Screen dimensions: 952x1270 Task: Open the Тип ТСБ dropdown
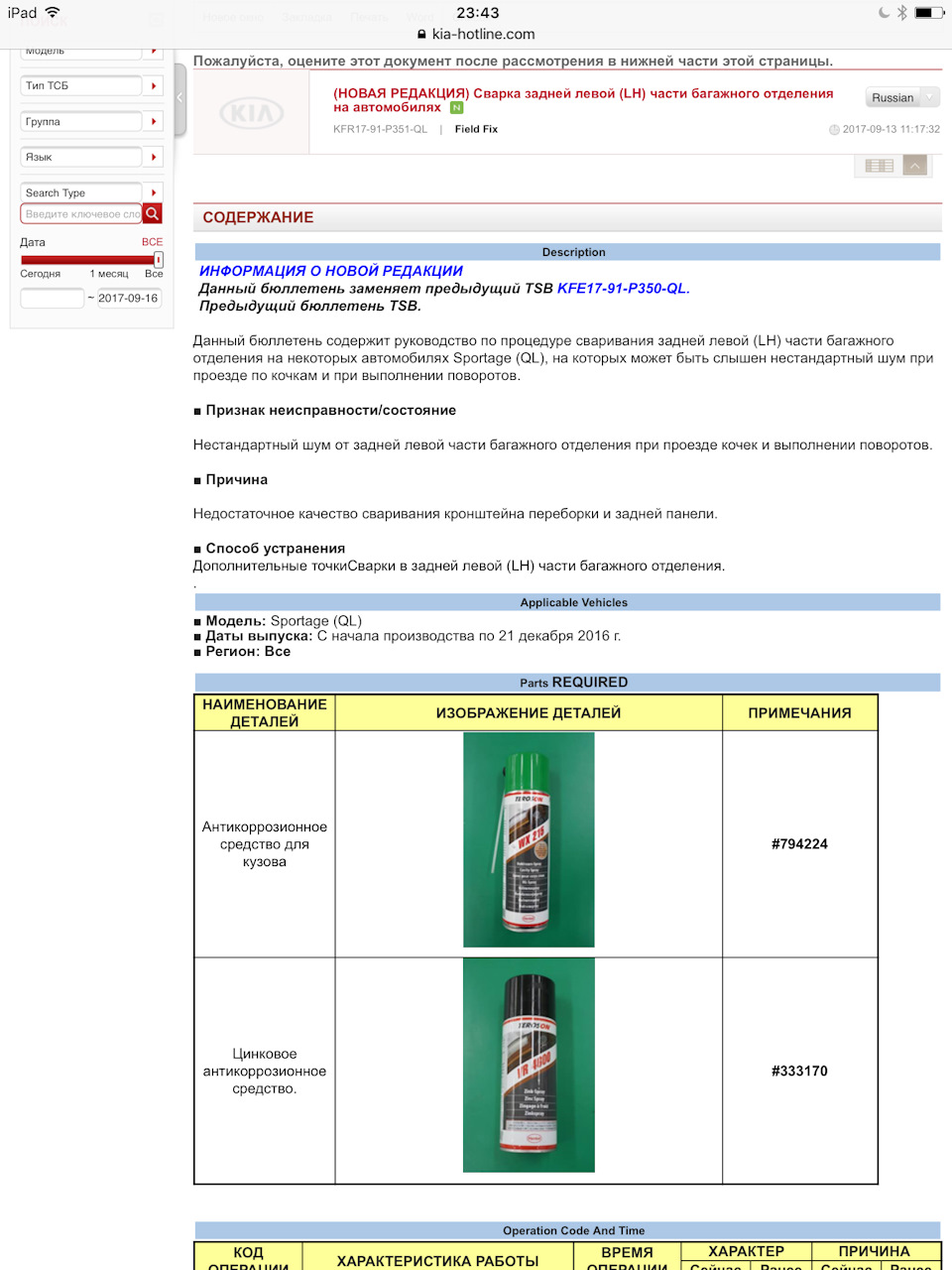(x=93, y=86)
